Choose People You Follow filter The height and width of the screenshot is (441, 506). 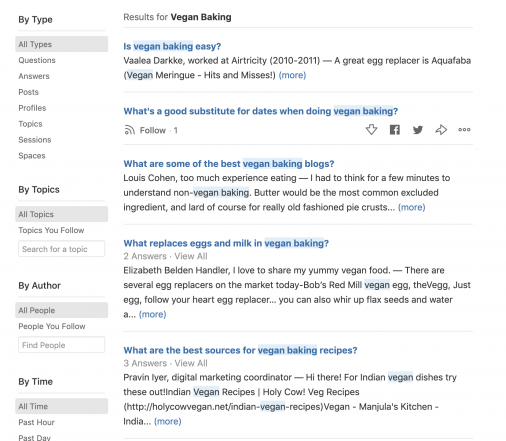52,326
